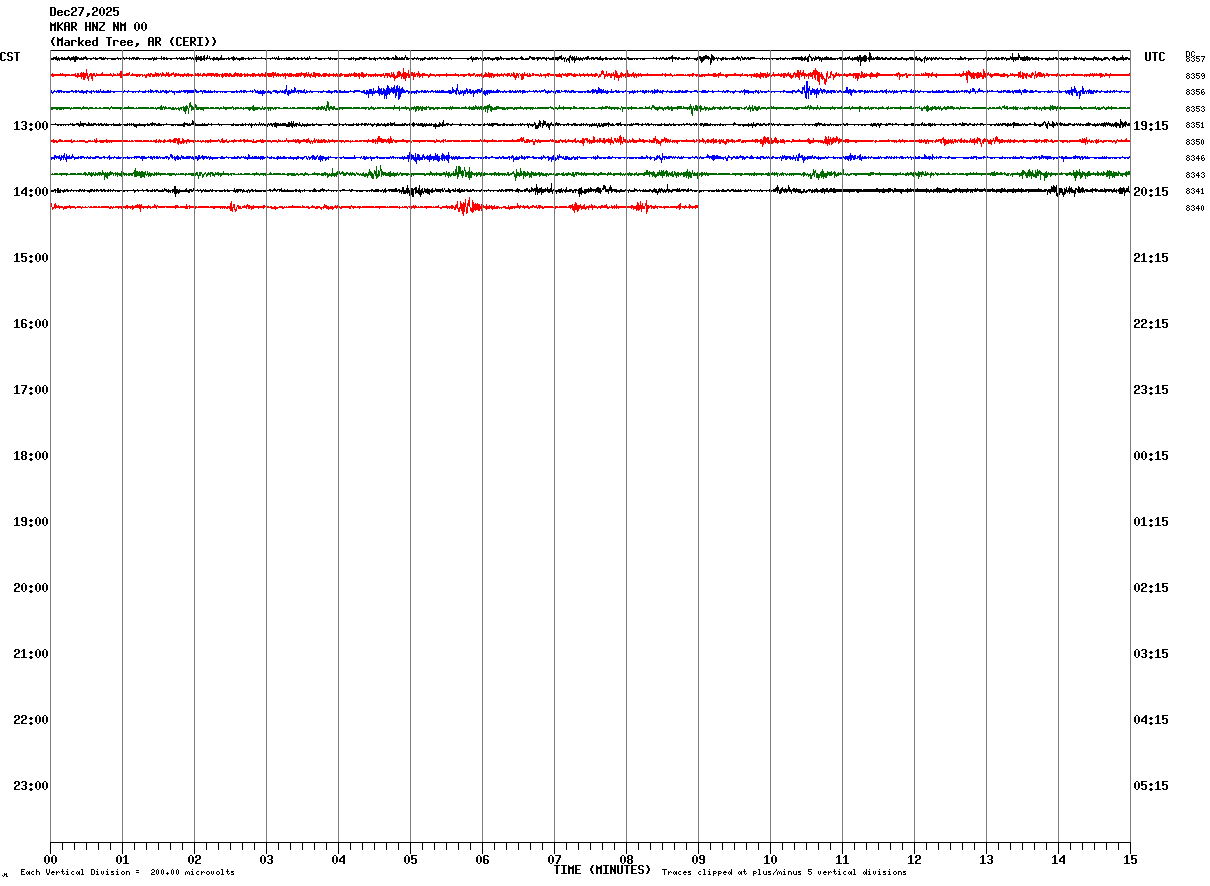Click the red trace ending at minute 09

(374, 207)
